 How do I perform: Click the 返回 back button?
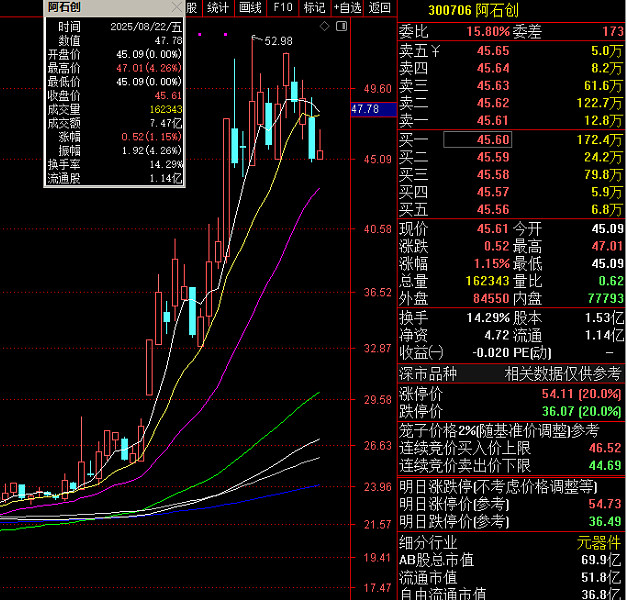[x=380, y=7]
